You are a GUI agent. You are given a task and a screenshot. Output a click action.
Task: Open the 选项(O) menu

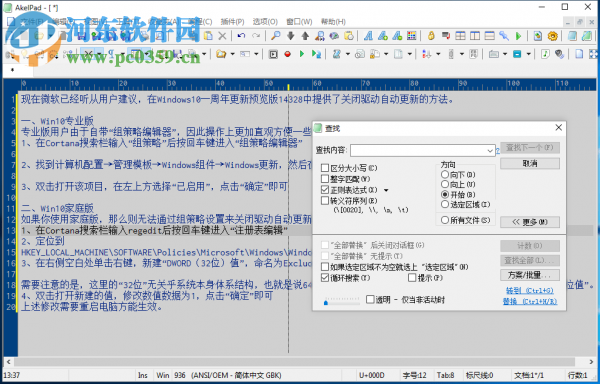[265, 21]
